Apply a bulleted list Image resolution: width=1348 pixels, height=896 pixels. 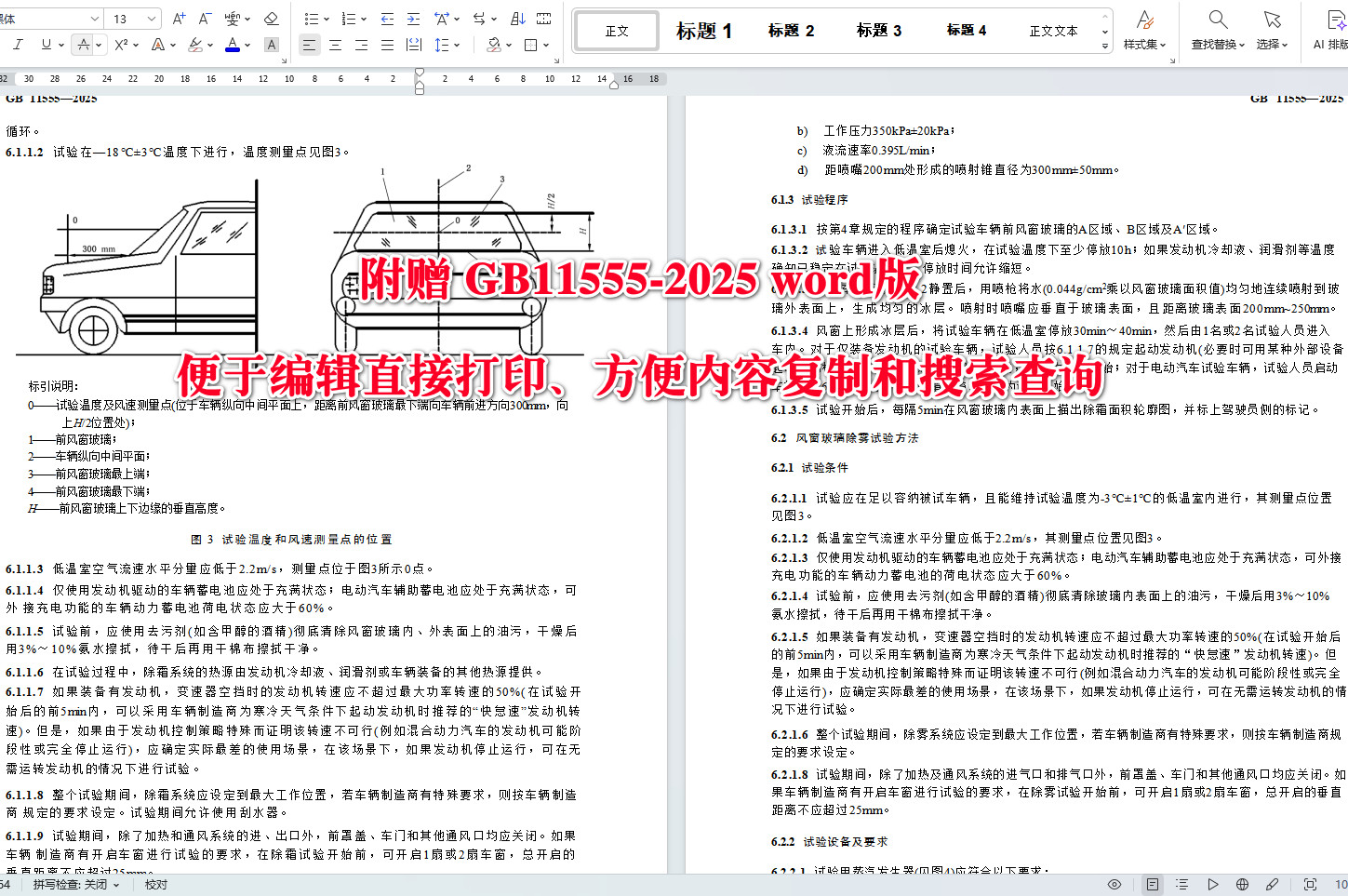pyautogui.click(x=311, y=17)
